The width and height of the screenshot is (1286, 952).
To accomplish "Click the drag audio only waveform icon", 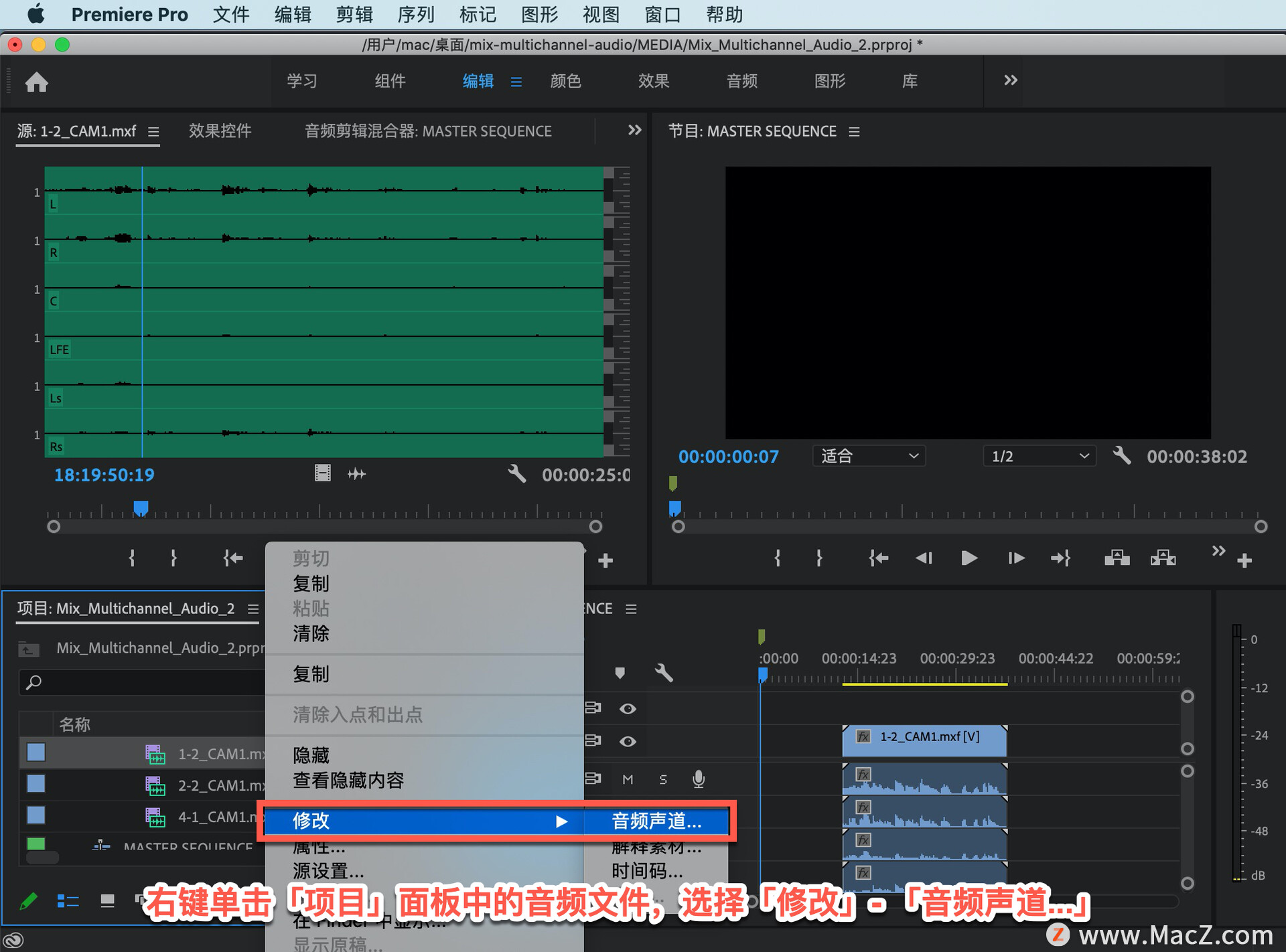I will tap(357, 474).
